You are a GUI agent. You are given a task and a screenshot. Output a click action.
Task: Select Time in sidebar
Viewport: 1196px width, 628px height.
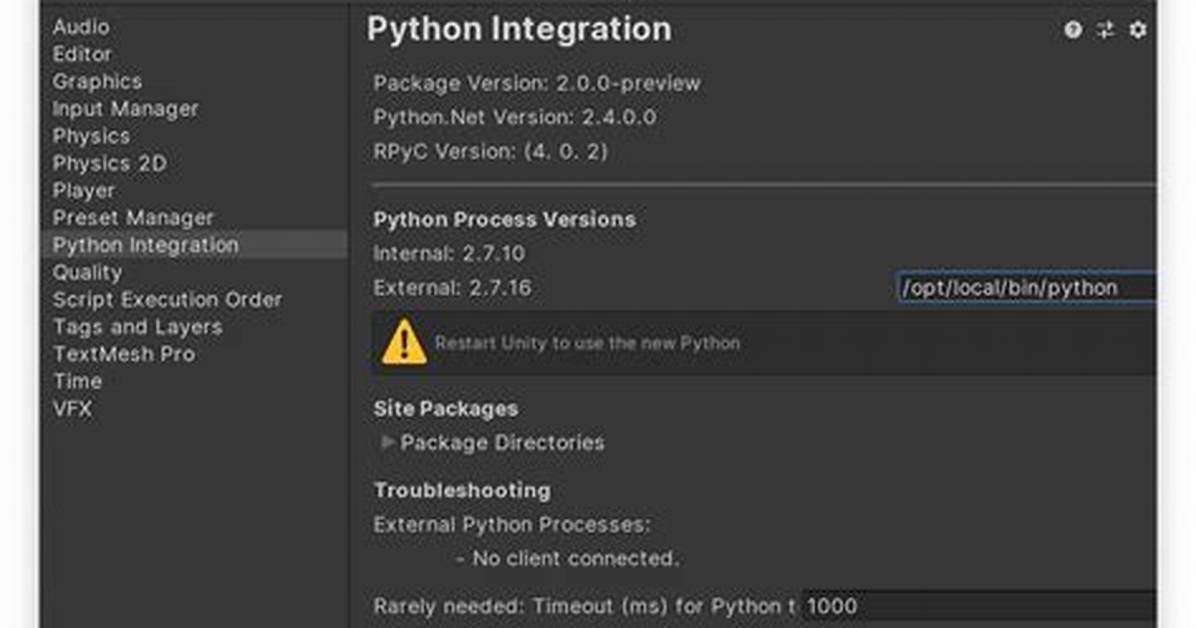click(77, 382)
